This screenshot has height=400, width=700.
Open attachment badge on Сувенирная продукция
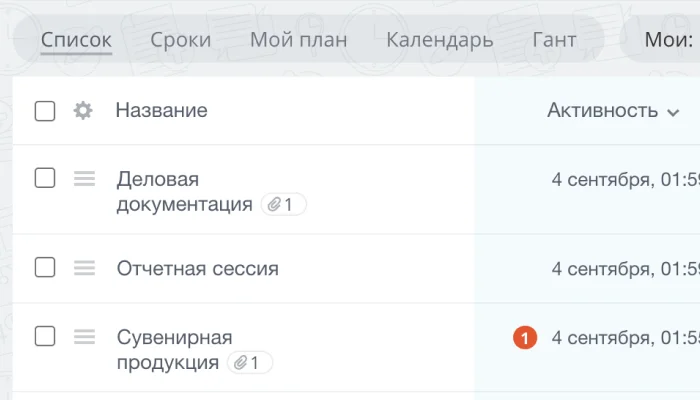point(249,363)
